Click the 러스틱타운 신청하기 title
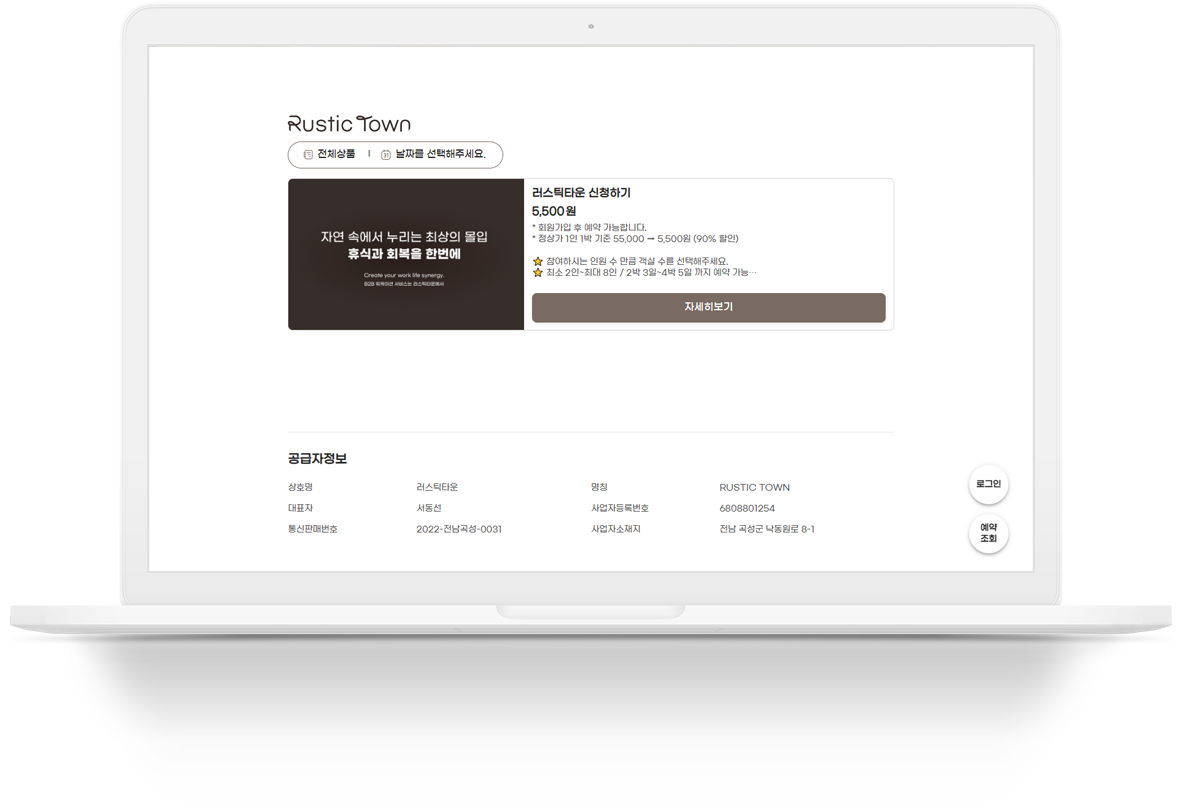 [581, 193]
